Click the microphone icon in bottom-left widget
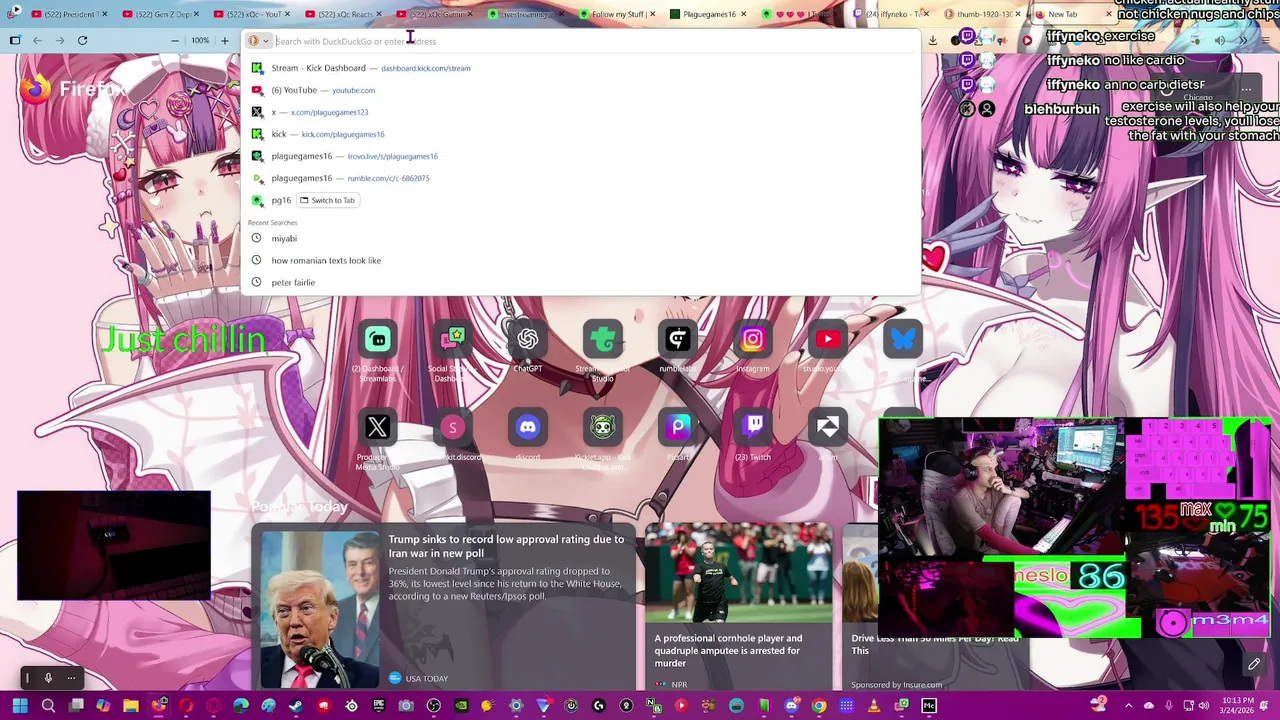This screenshot has width=1280, height=720. (48, 678)
